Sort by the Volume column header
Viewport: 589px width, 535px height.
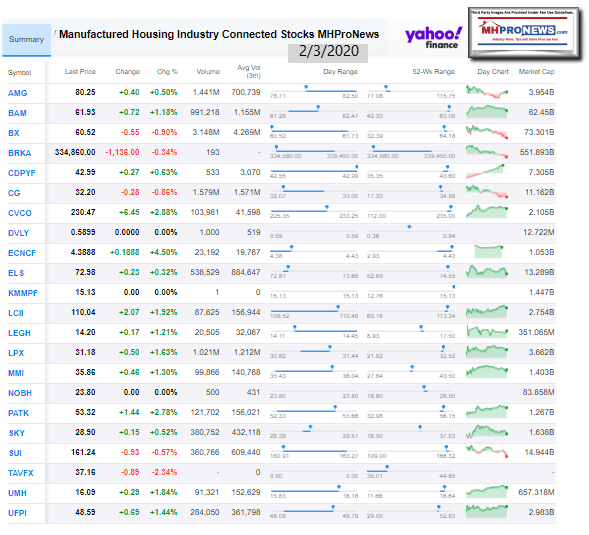click(x=208, y=71)
